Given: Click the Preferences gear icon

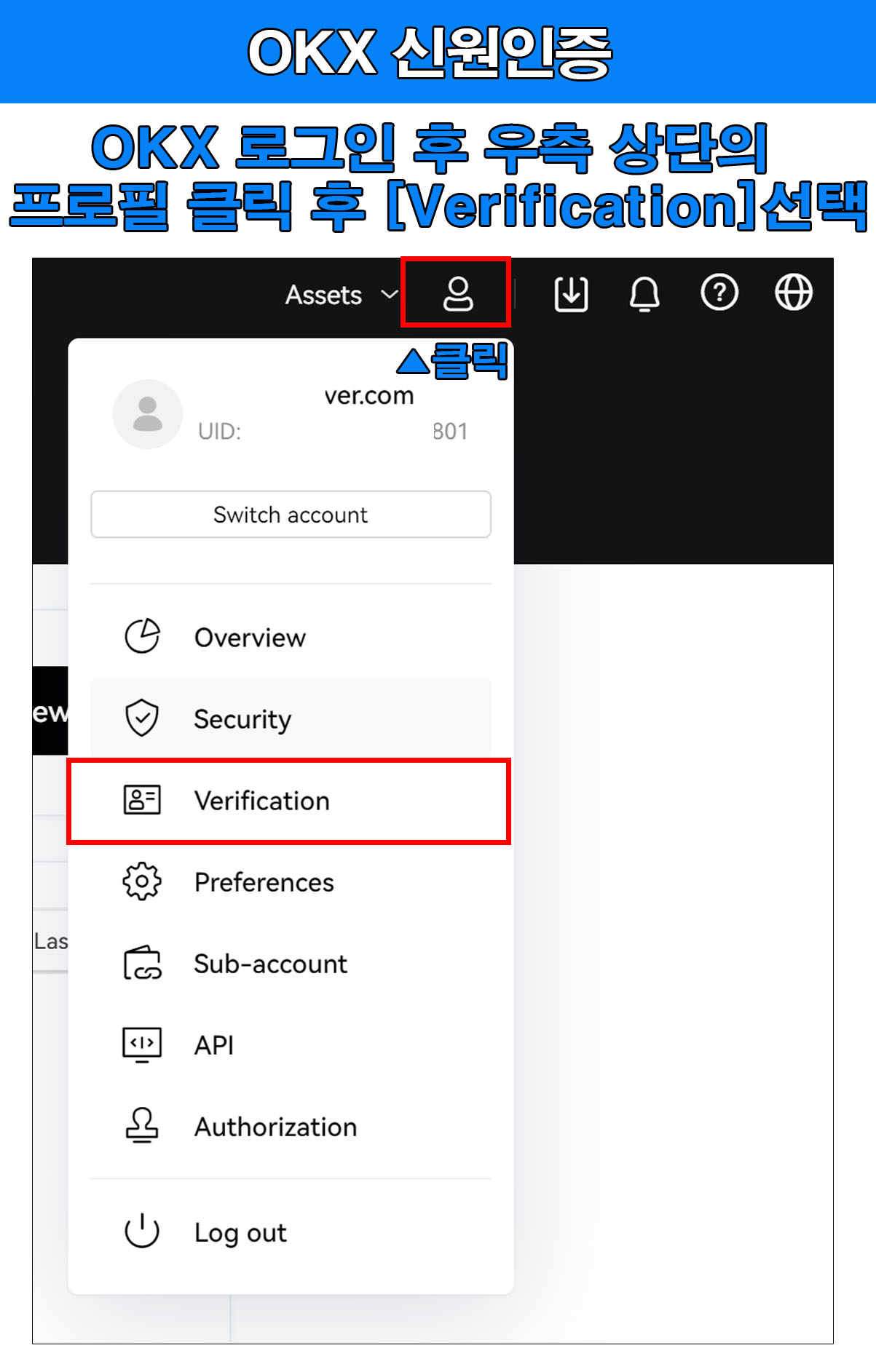Looking at the screenshot, I should (142, 881).
